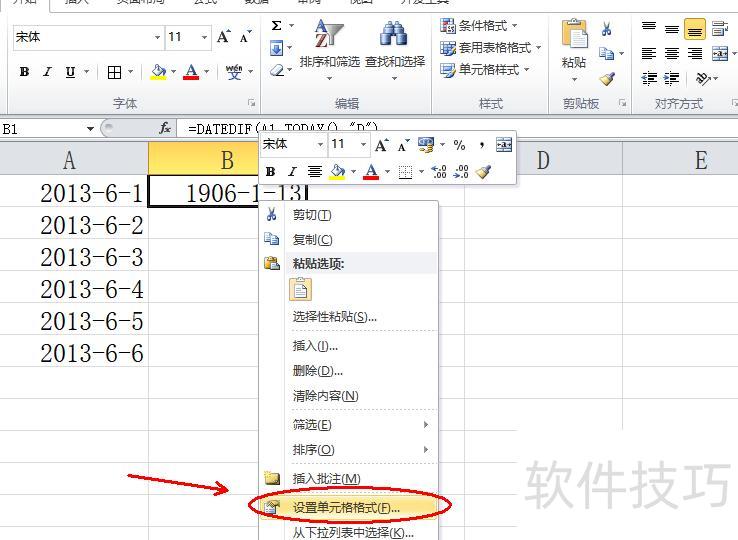Screen dimensions: 738x540
Task: Click the Cut scissors icon in ribbon
Action: click(x=606, y=29)
